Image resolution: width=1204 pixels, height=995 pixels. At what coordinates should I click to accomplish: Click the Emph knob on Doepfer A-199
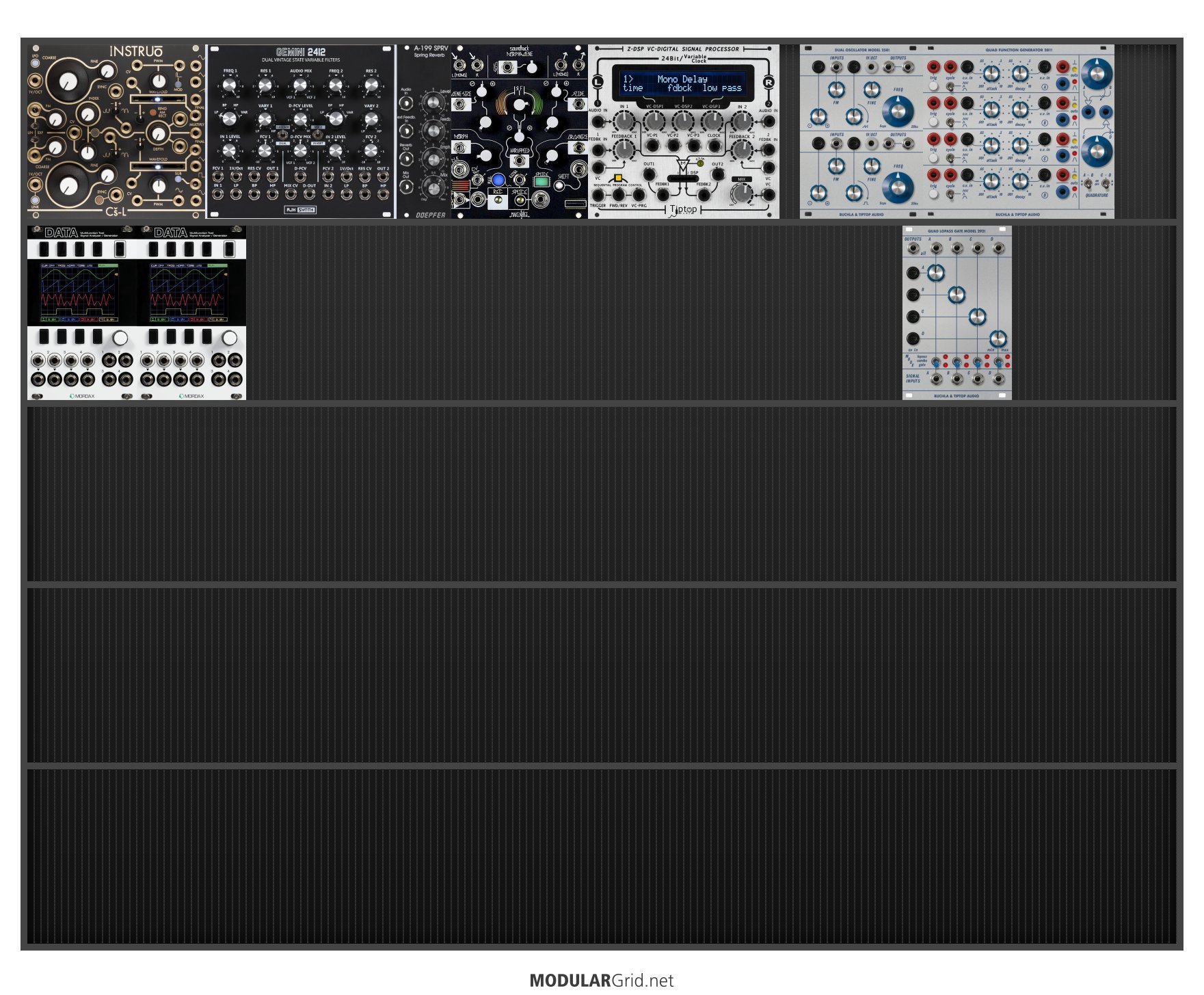pyautogui.click(x=432, y=158)
